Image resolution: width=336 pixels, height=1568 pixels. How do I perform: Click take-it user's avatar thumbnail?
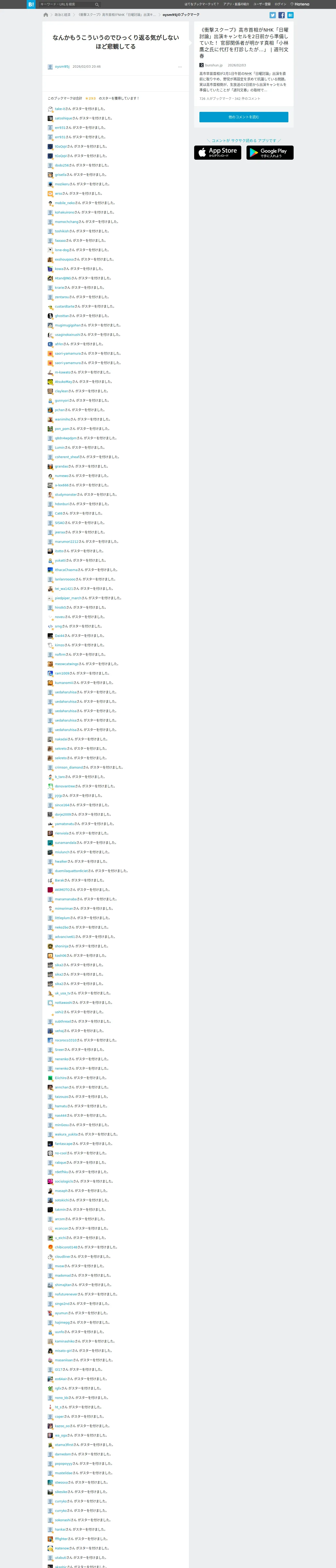(x=50, y=109)
